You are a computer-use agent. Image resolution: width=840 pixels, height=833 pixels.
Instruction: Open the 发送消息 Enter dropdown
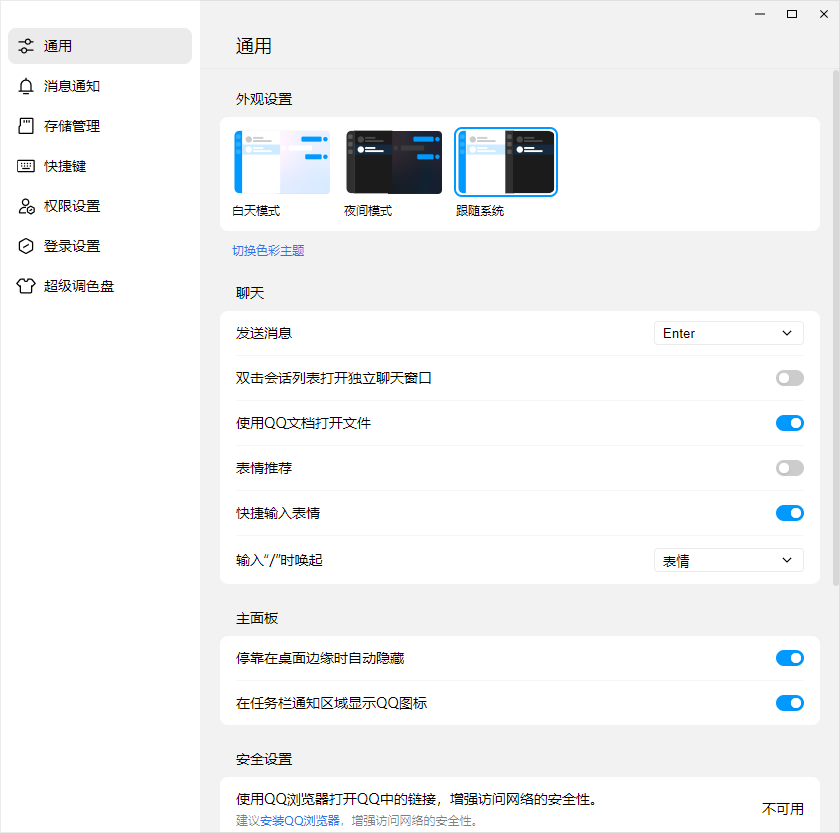coord(729,333)
